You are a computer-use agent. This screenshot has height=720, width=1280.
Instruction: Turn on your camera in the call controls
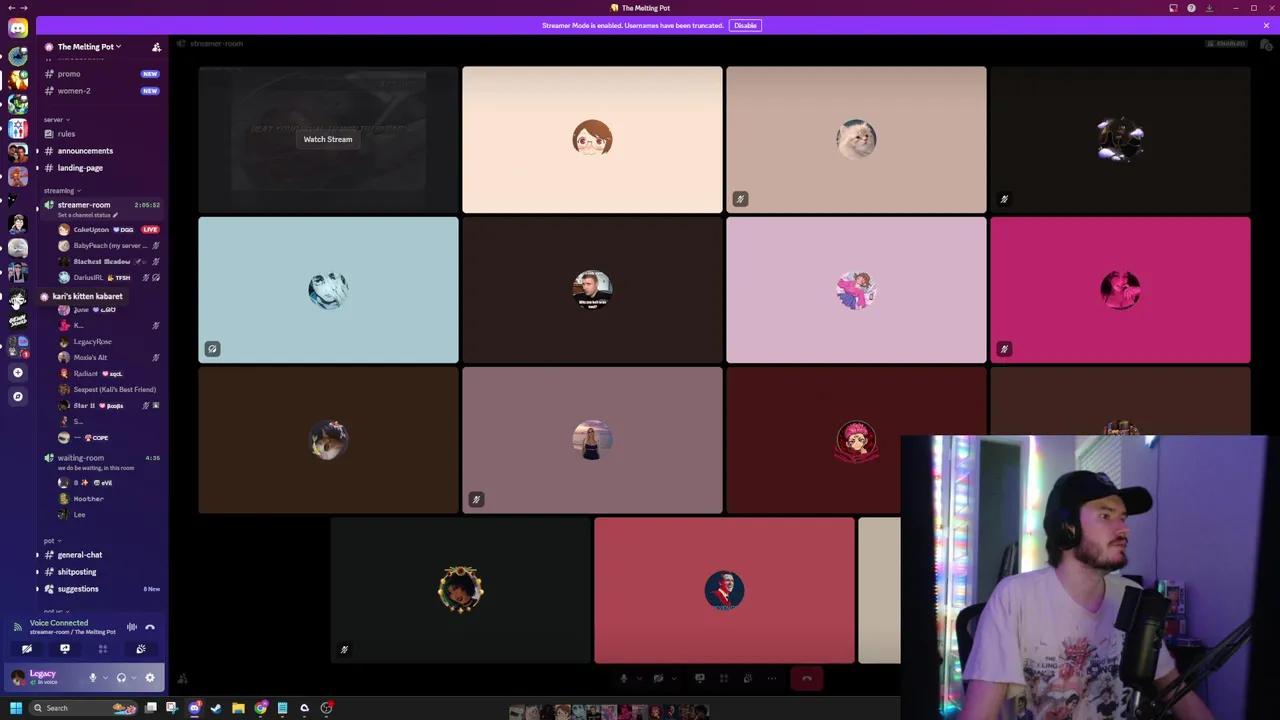click(x=658, y=678)
